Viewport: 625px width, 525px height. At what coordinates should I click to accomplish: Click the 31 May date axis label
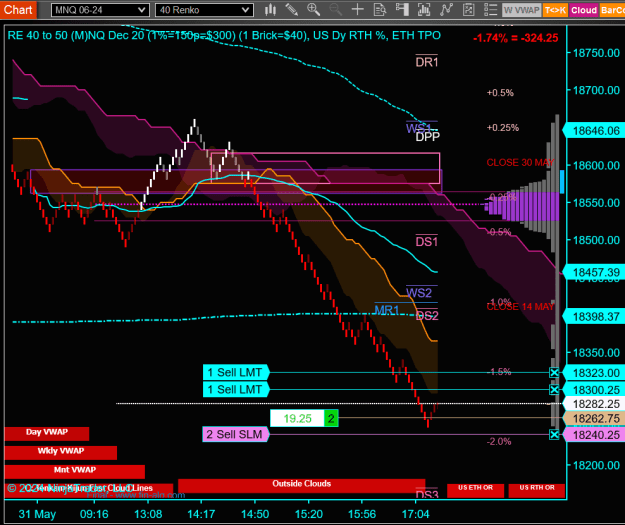[x=37, y=514]
